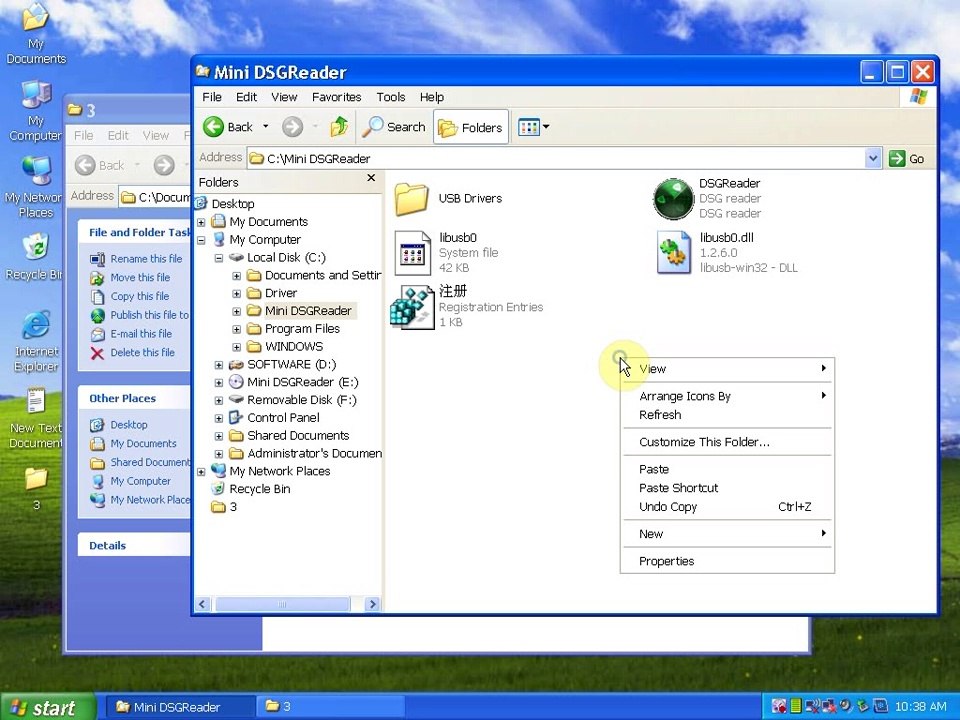Open Back history dropdown arrow
Screen dimensions: 960x720
coord(266,127)
